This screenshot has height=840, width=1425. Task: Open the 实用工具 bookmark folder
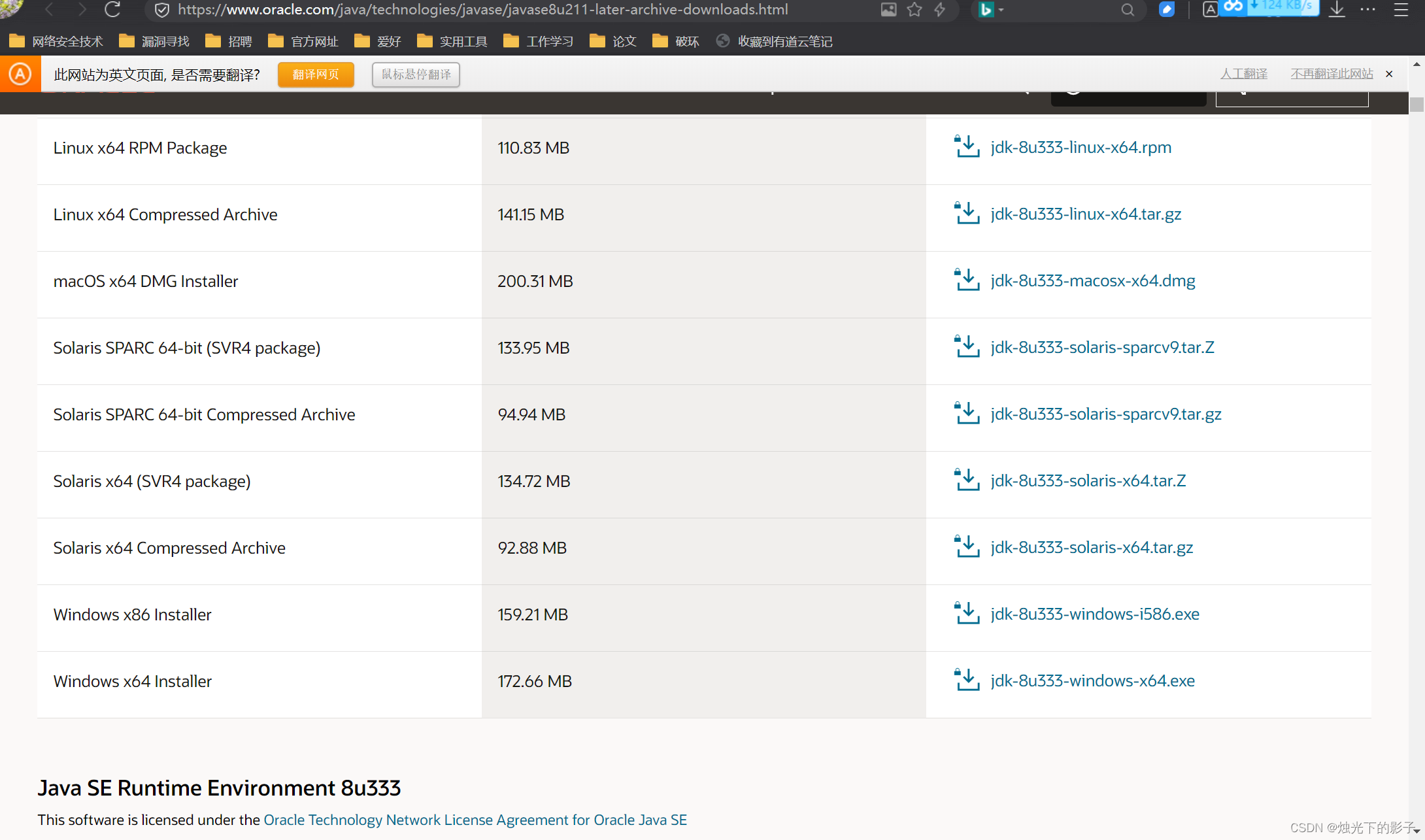tap(452, 41)
